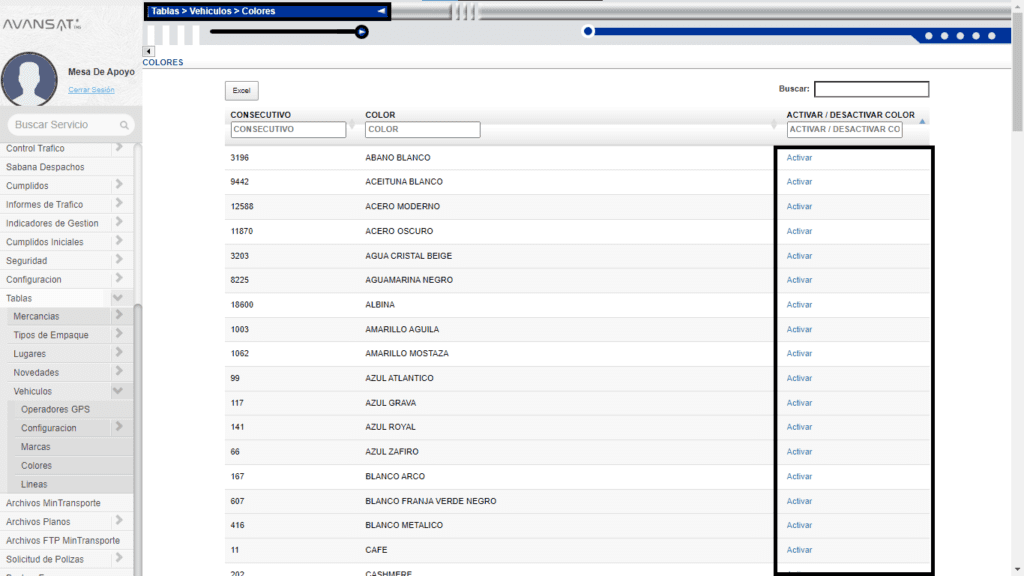1024x576 pixels.
Task: Collapse the Vehiculos submenu chevron
Action: point(118,391)
